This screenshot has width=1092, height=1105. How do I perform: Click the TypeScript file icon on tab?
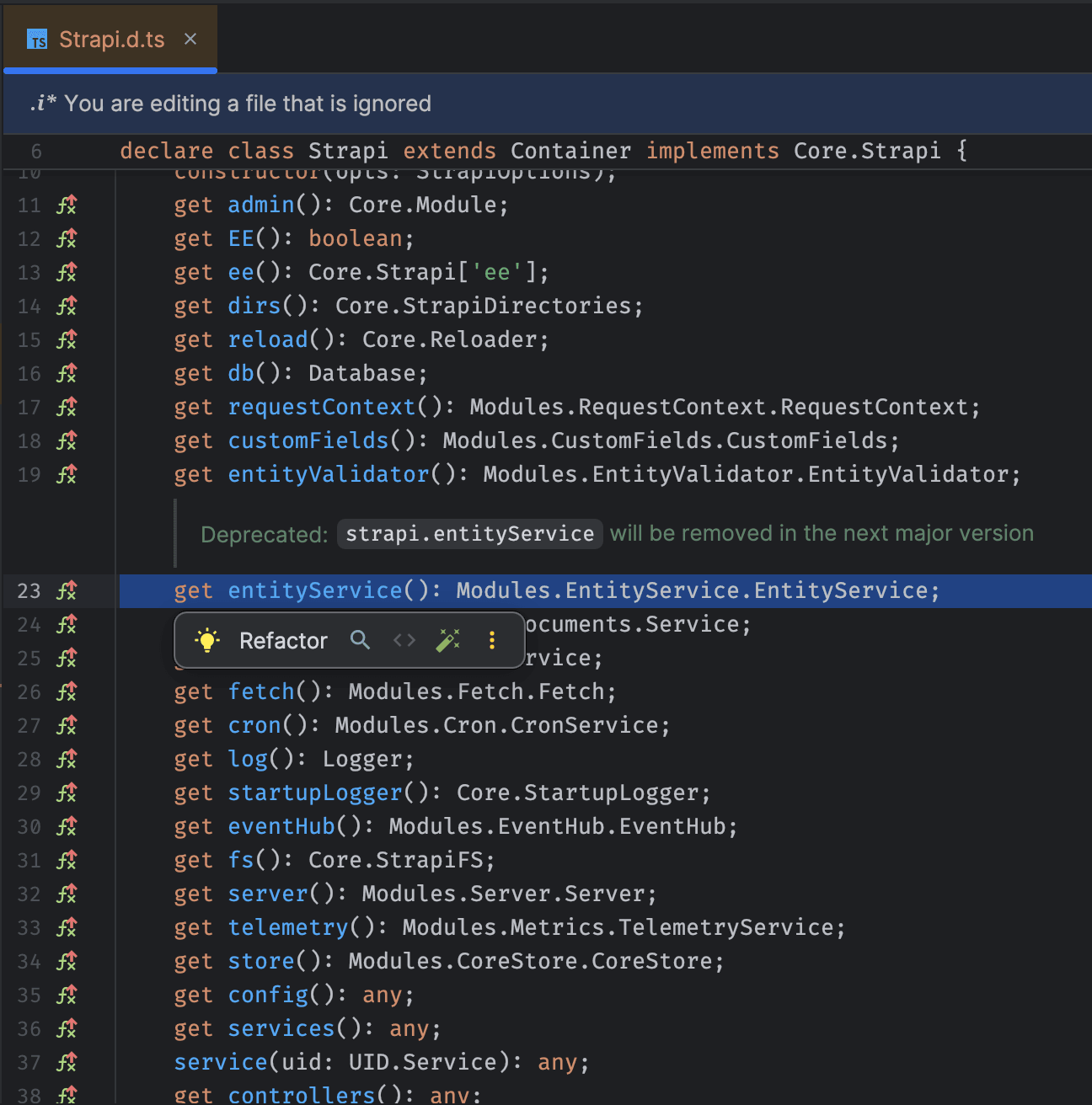click(37, 40)
